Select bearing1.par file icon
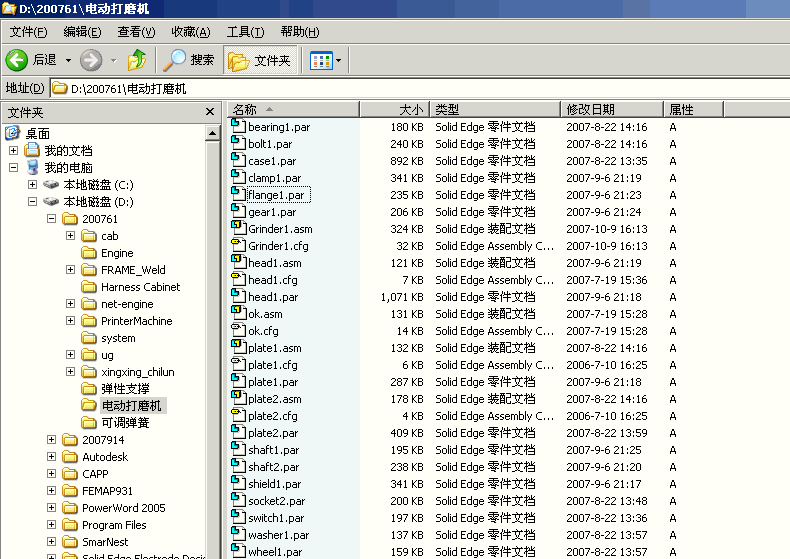 point(238,126)
